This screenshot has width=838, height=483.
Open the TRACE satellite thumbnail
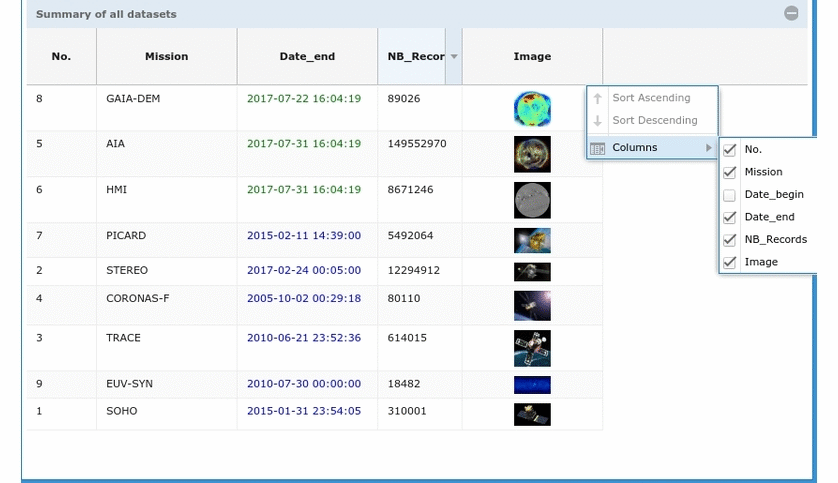click(532, 348)
